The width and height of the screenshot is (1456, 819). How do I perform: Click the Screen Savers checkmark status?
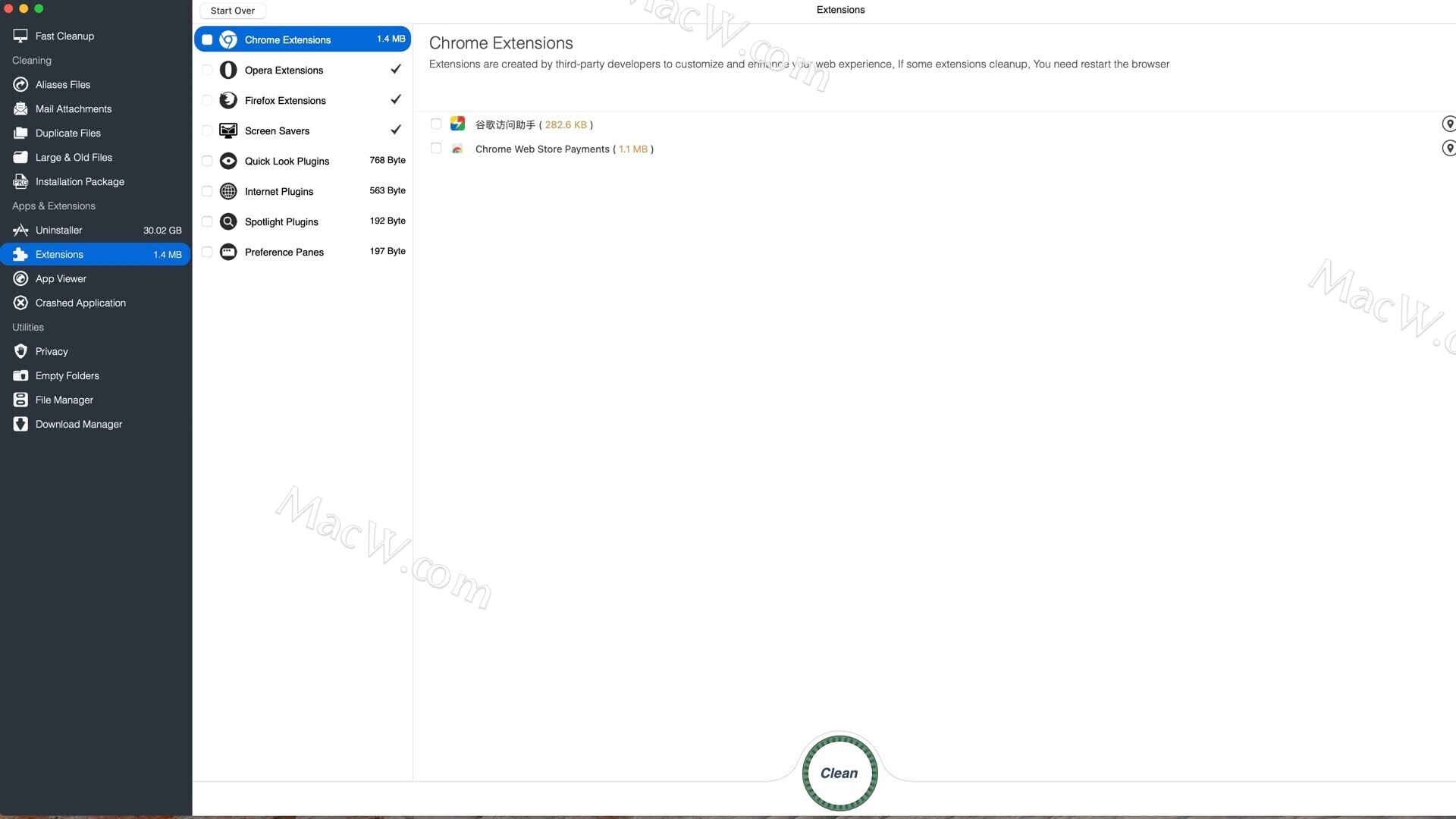pyautogui.click(x=396, y=130)
